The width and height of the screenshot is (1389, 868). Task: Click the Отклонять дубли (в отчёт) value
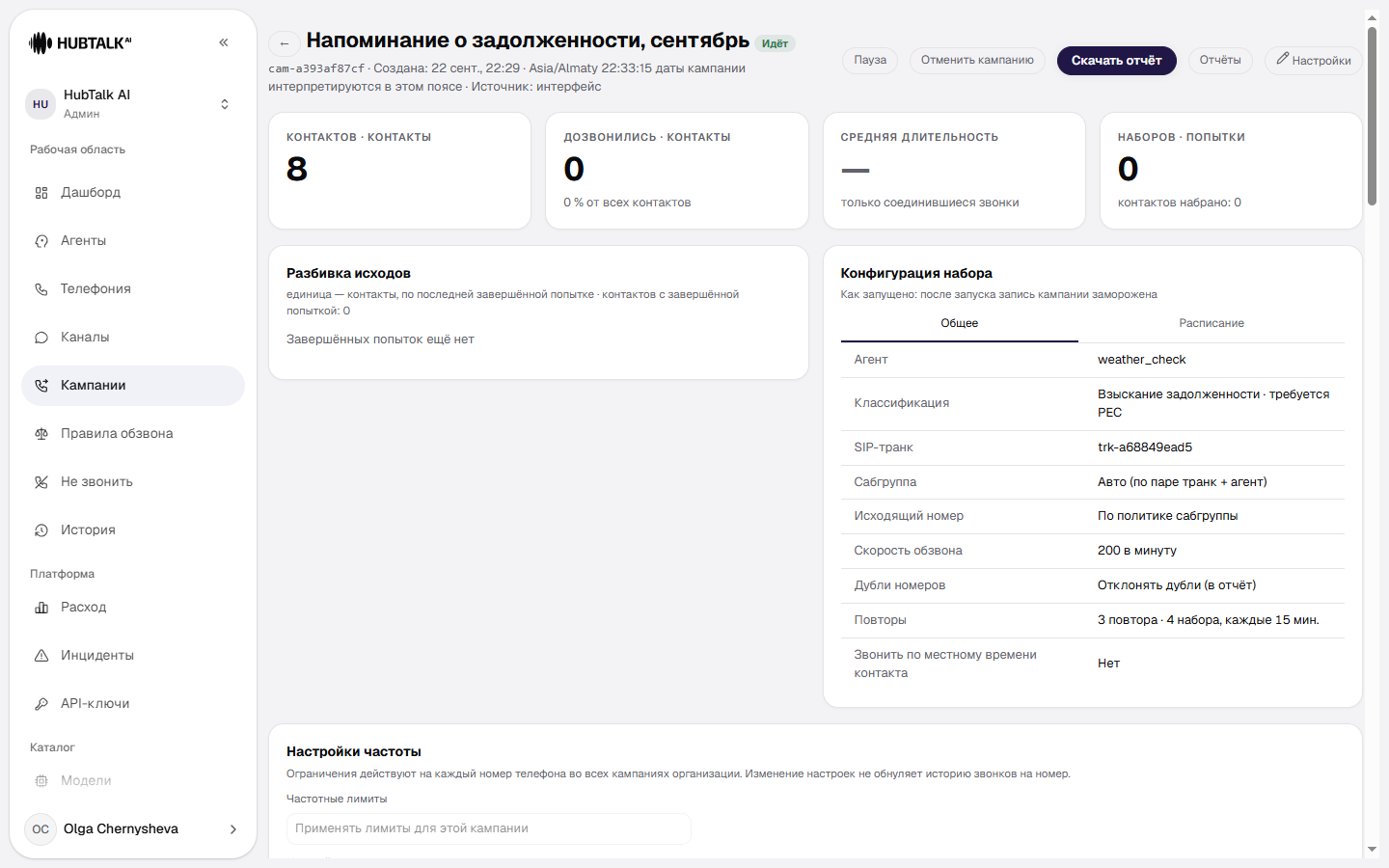pos(1177,585)
